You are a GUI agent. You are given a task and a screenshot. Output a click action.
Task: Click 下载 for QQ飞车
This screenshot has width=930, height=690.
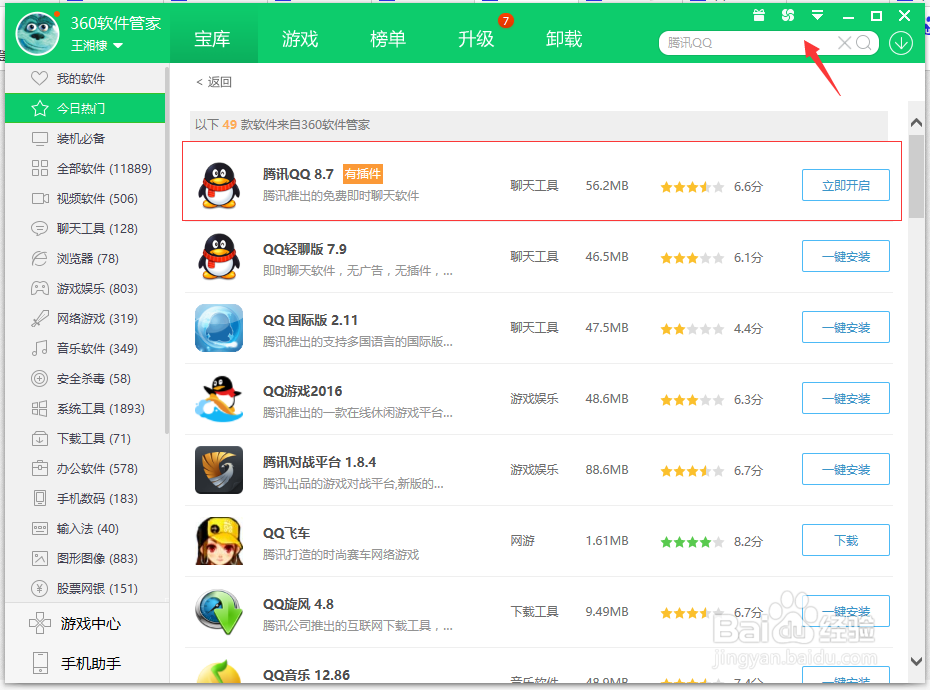pos(846,540)
